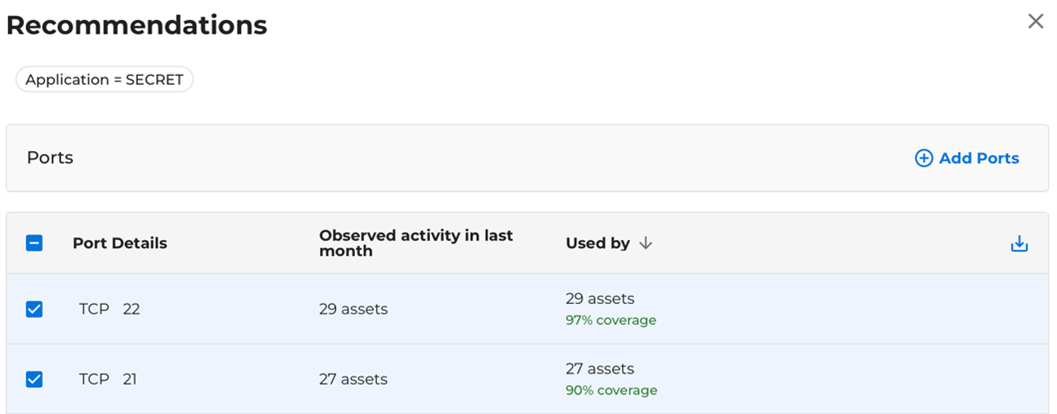The height and width of the screenshot is (414, 1057).
Task: Select the TCP 21 port details
Action: point(108,379)
